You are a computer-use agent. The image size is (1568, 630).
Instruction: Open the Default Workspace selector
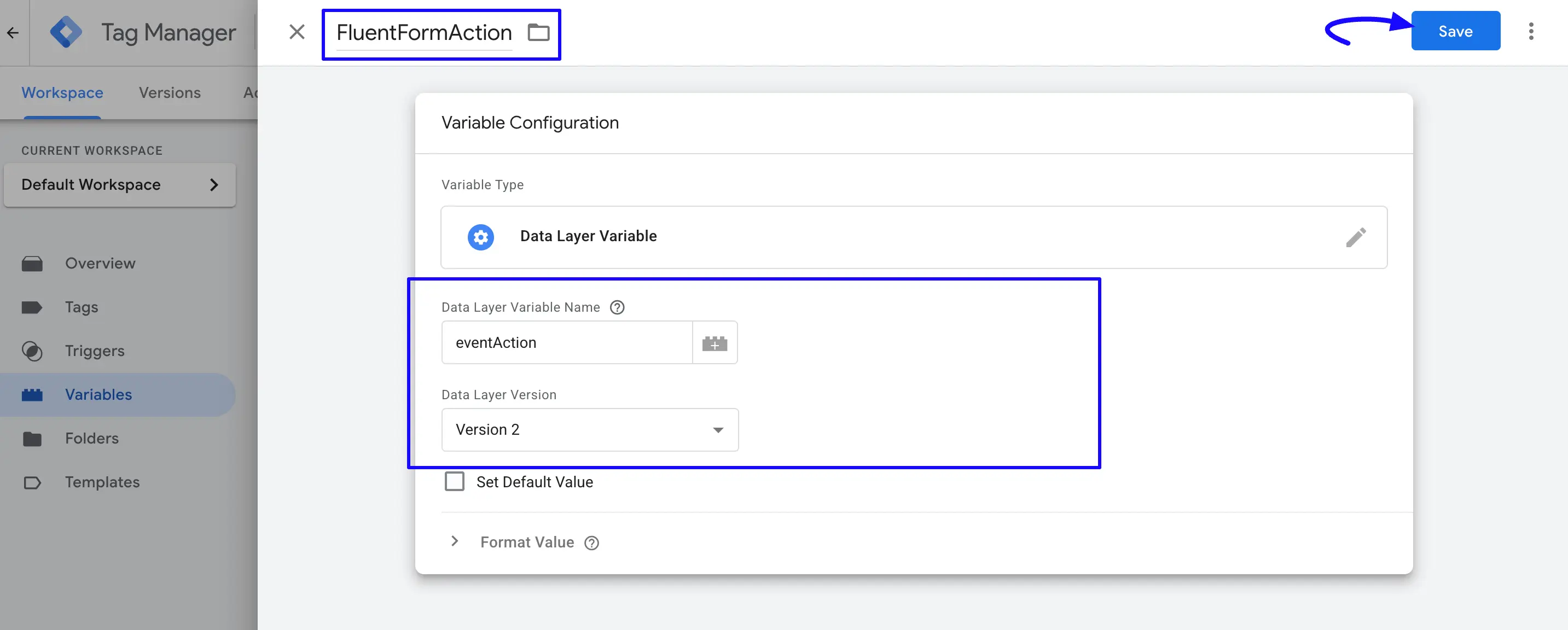(x=119, y=184)
